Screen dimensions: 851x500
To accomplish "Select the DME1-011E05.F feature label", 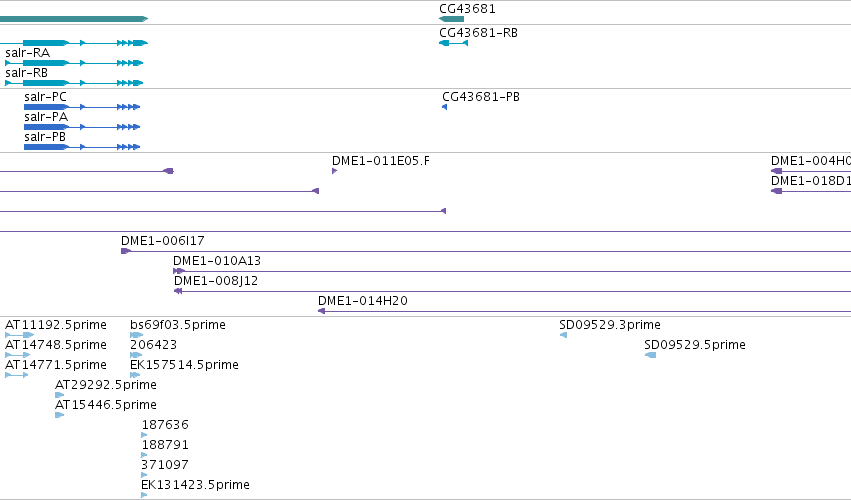I will (x=381, y=161).
